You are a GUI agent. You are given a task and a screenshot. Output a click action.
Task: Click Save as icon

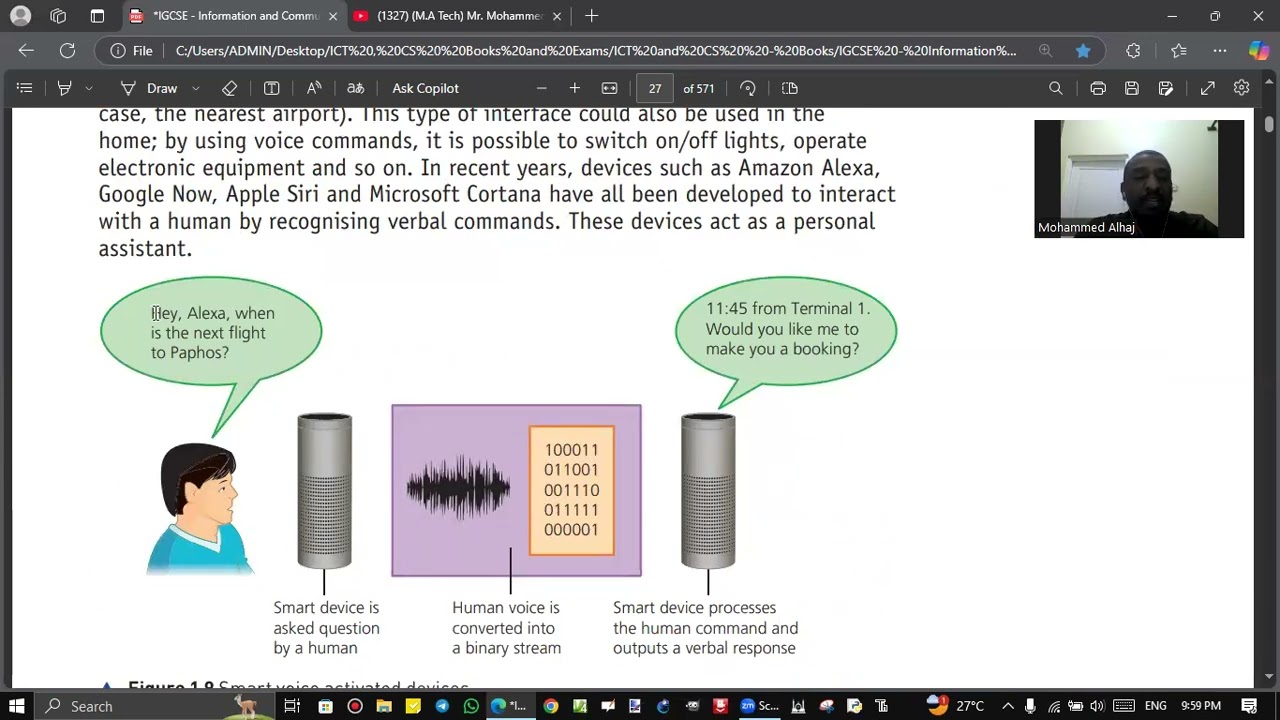click(x=1166, y=88)
